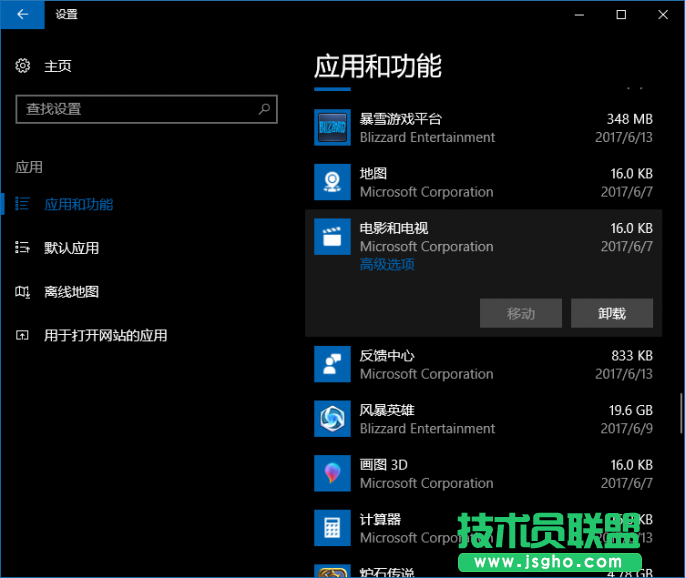Click the search magnifier icon
The image size is (685, 578).
[x=264, y=109]
